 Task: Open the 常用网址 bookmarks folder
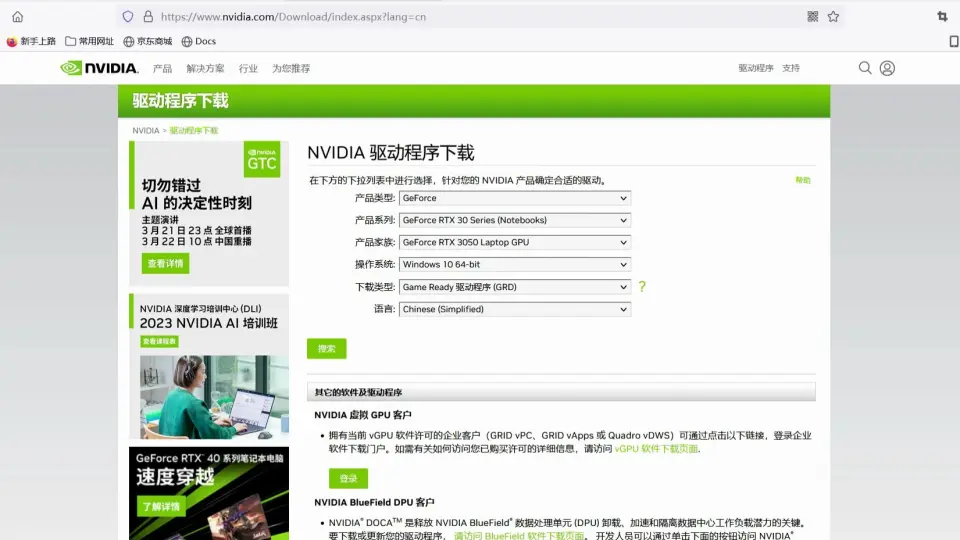pyautogui.click(x=89, y=41)
